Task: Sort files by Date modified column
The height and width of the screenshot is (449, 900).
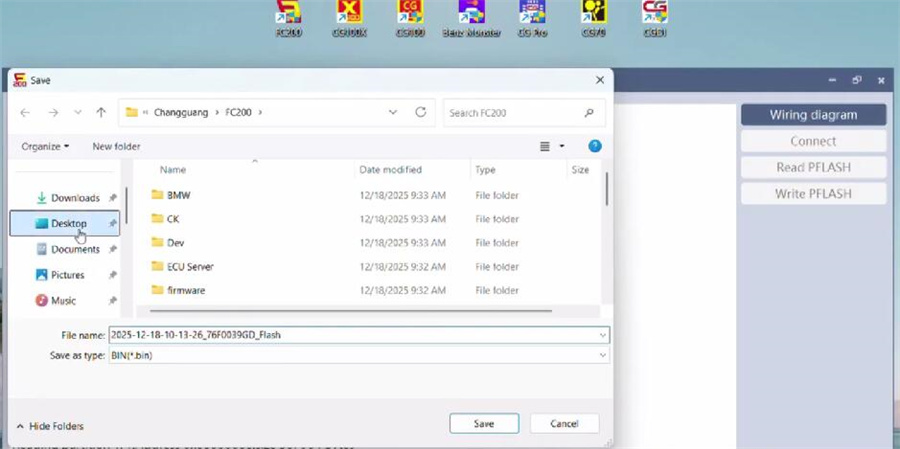Action: (x=391, y=170)
